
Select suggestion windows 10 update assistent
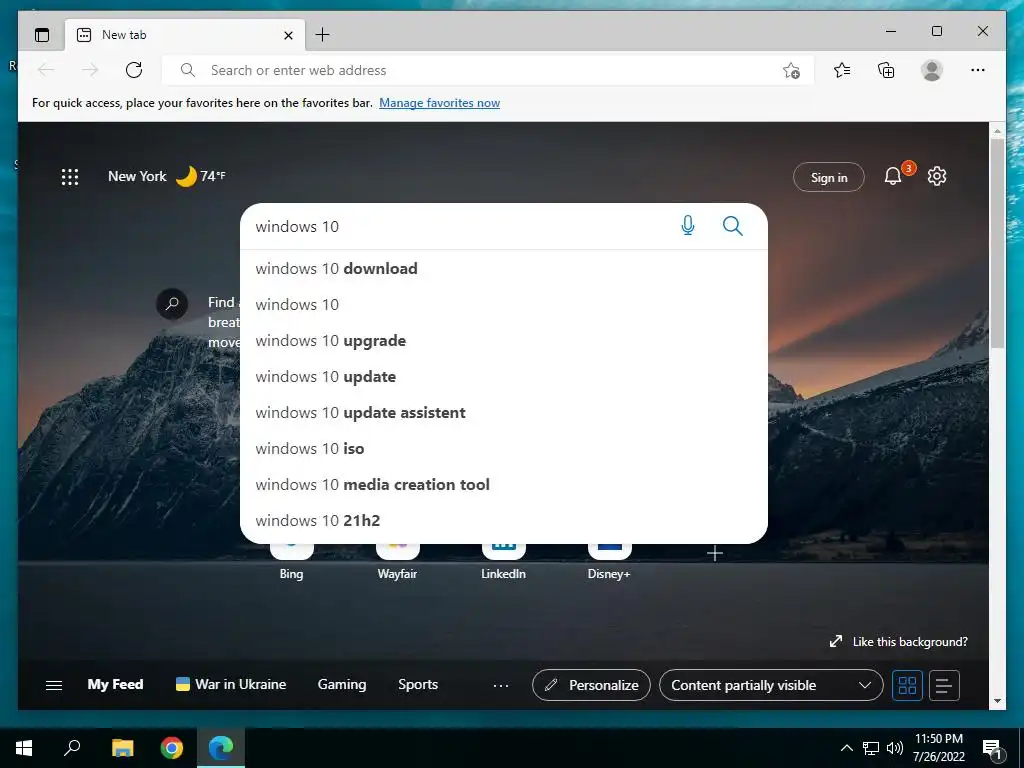(x=504, y=412)
